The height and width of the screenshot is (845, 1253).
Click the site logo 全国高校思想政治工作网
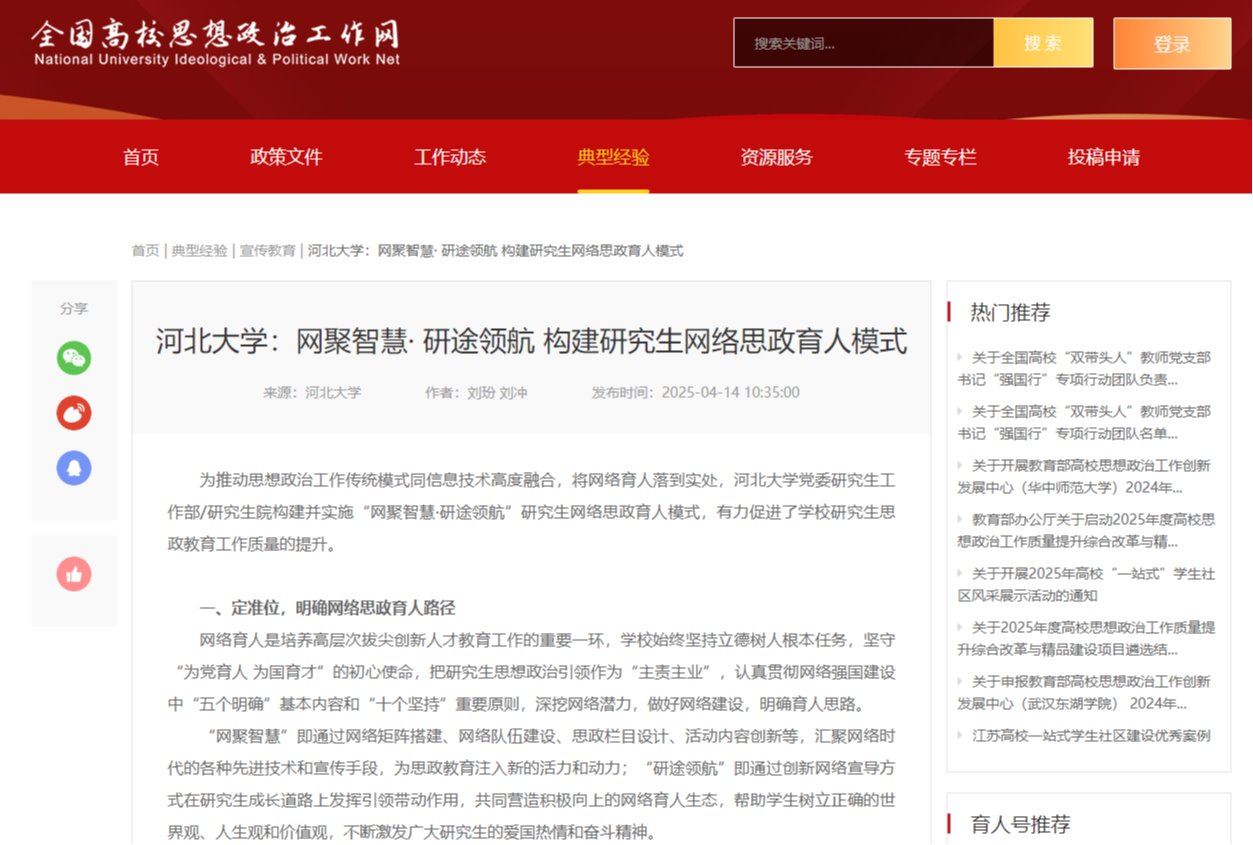(216, 43)
